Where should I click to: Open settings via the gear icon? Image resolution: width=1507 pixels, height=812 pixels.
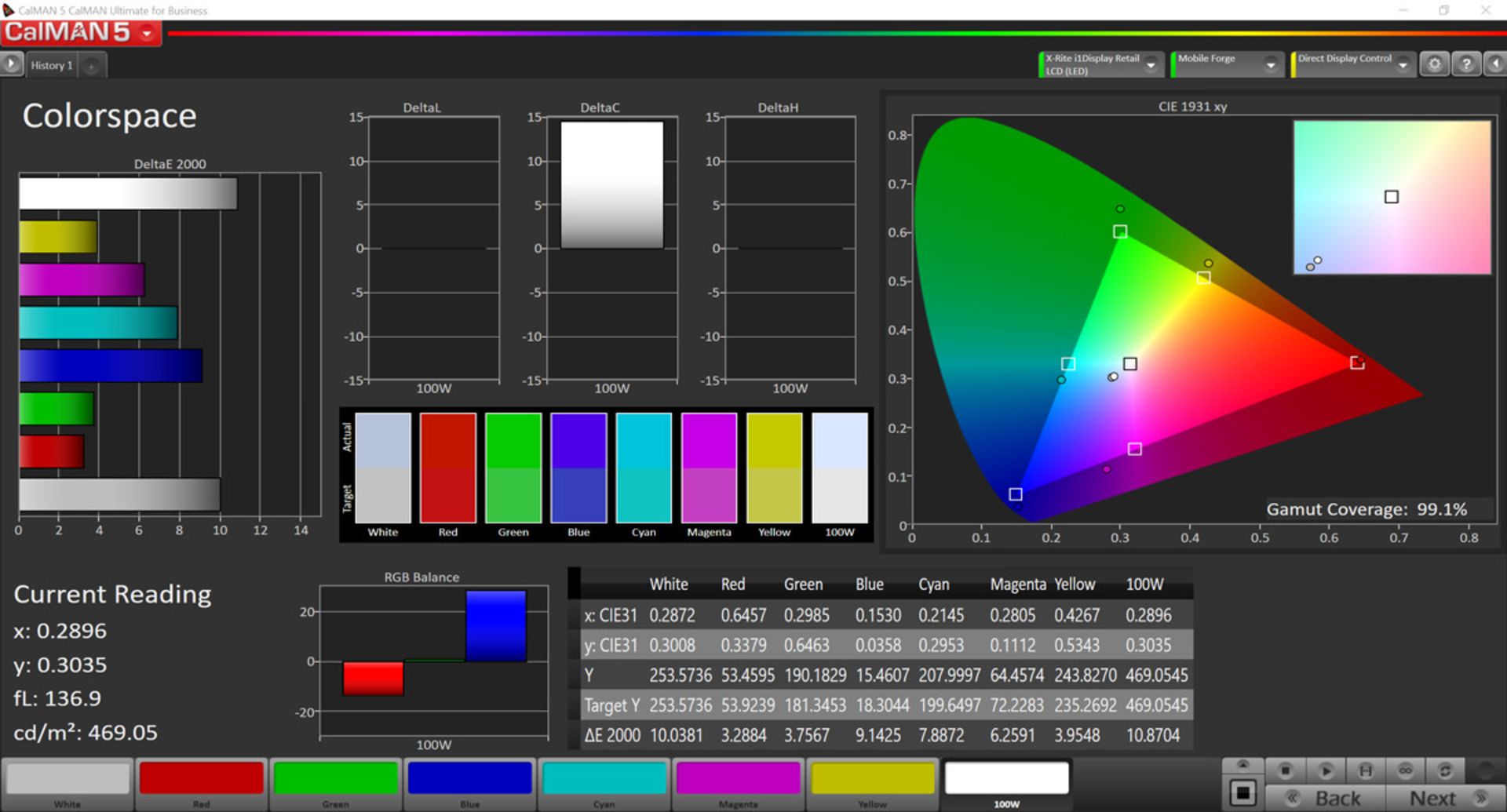point(1435,64)
